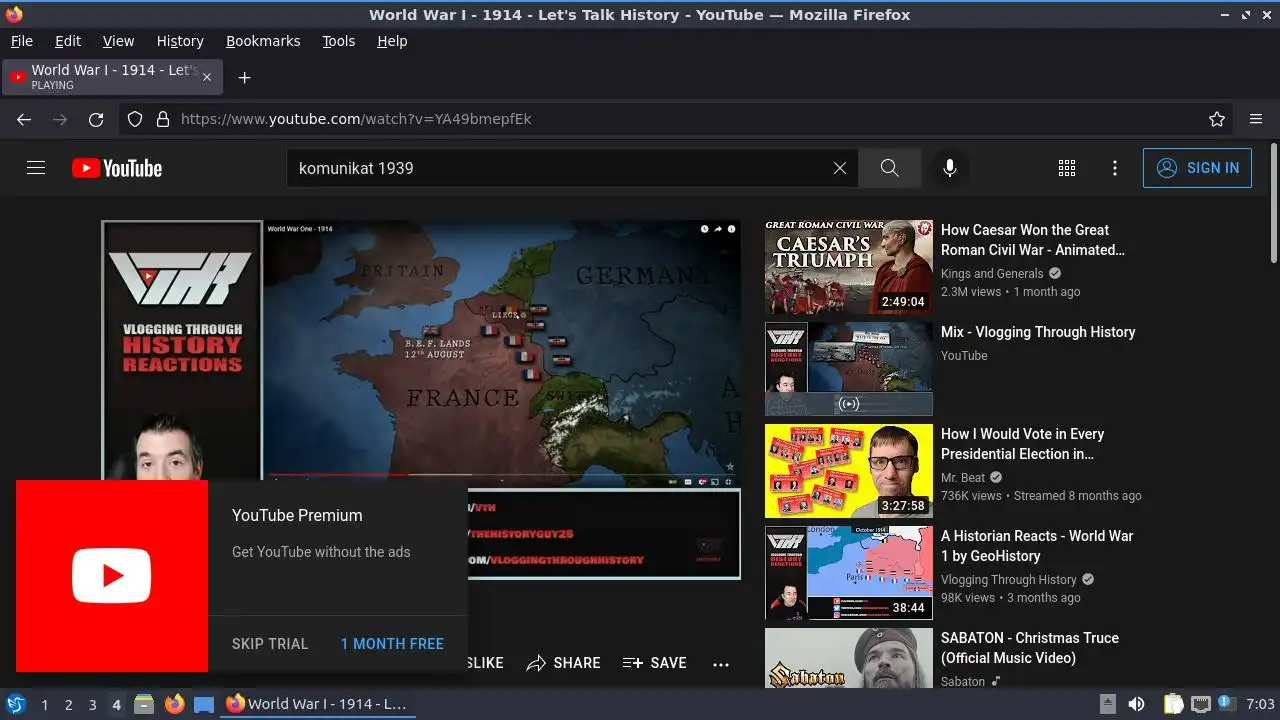Viewport: 1280px width, 720px height.
Task: Select the Firefox window taskbar entry
Action: point(317,704)
